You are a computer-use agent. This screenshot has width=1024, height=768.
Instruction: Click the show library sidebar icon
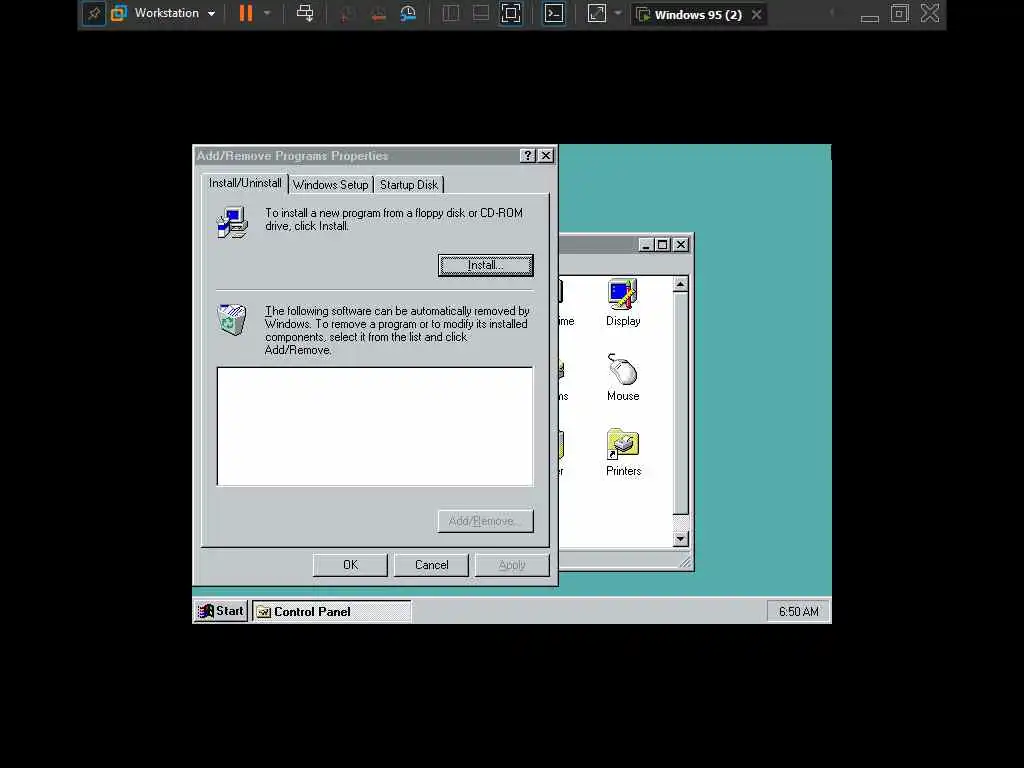click(x=451, y=13)
